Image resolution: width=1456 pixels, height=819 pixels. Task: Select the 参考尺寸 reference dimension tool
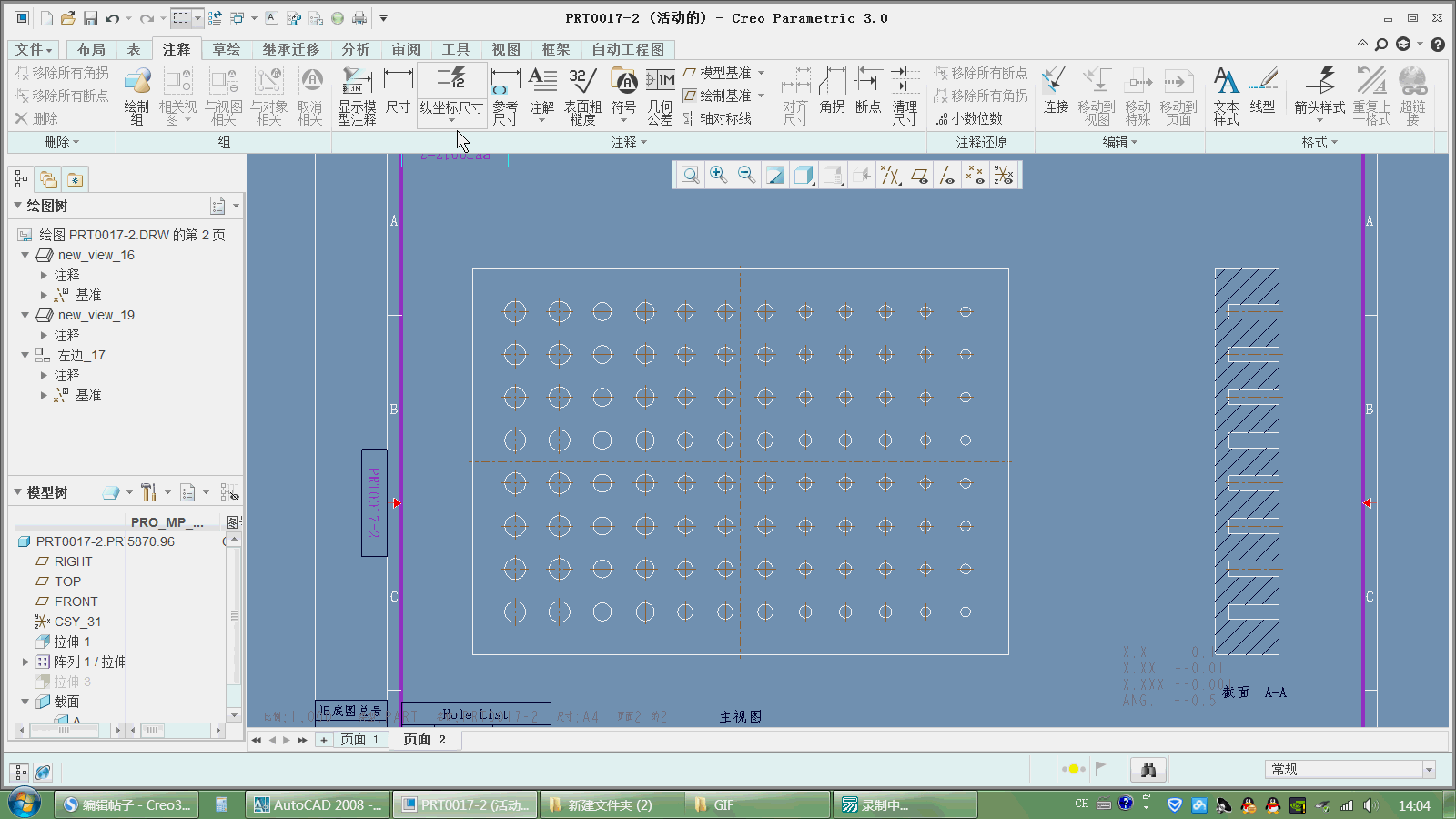point(505,96)
